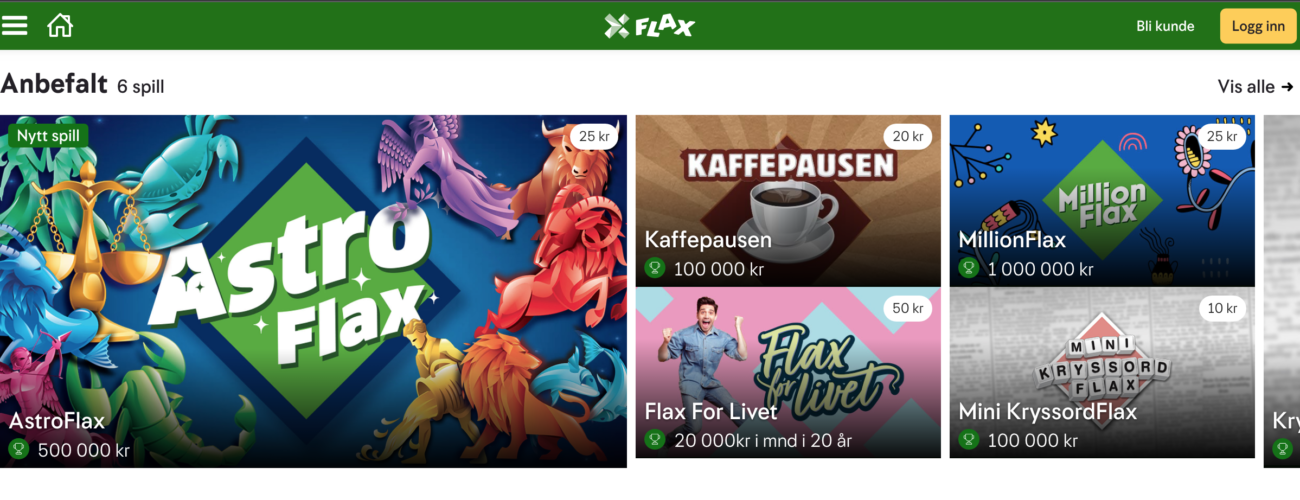
Task: Go to the home page icon
Action: (60, 26)
